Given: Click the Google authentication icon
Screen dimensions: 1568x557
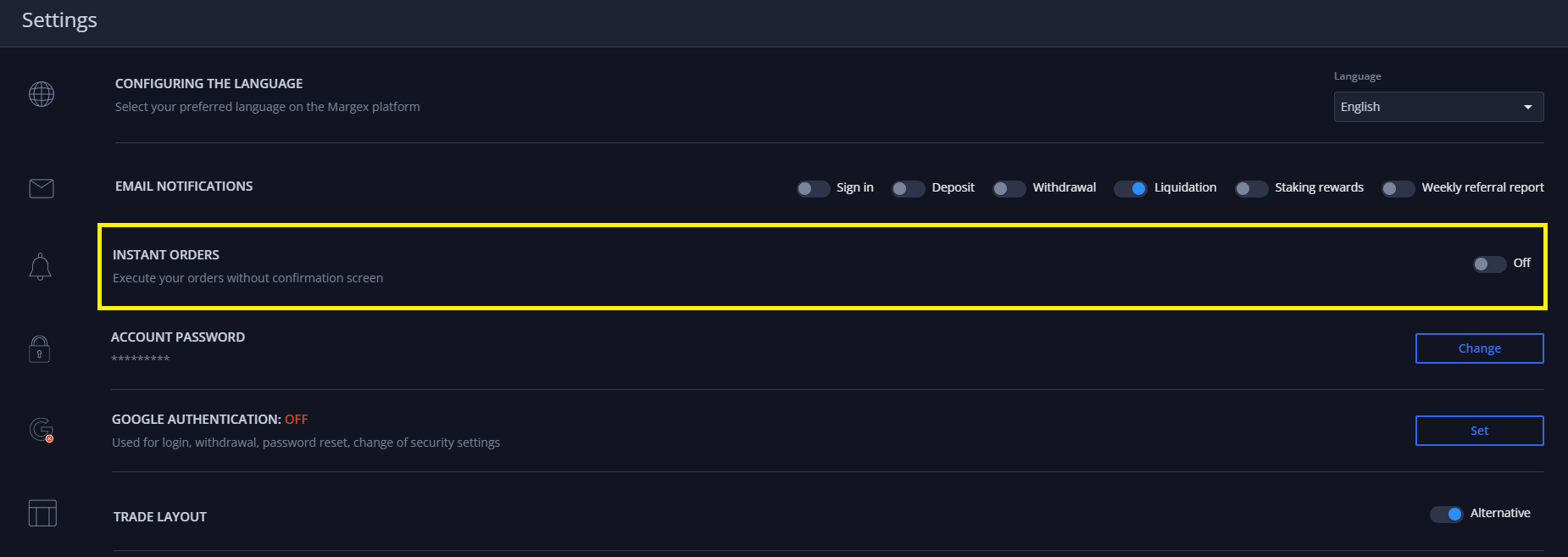Looking at the screenshot, I should 42,430.
